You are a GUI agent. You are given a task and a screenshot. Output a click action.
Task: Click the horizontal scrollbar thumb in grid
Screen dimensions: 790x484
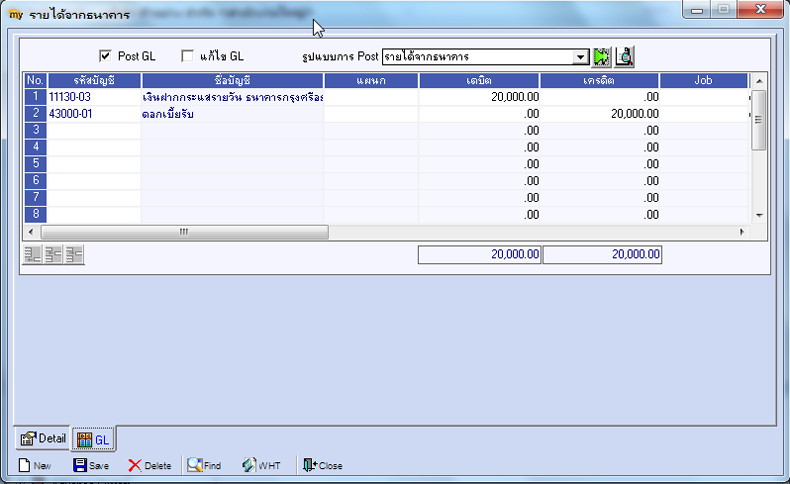[x=184, y=232]
